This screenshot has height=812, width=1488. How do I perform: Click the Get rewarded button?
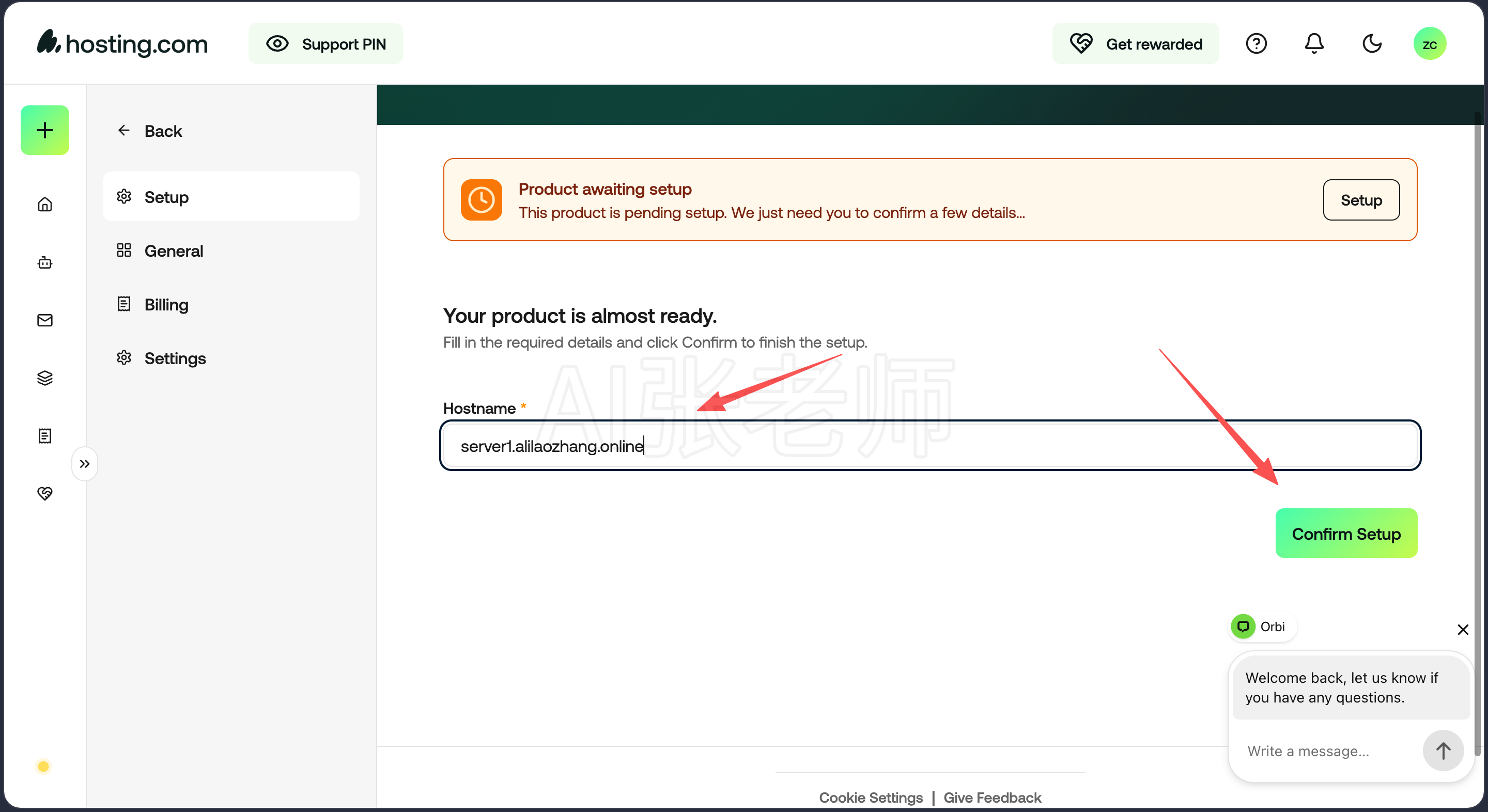pos(1136,44)
